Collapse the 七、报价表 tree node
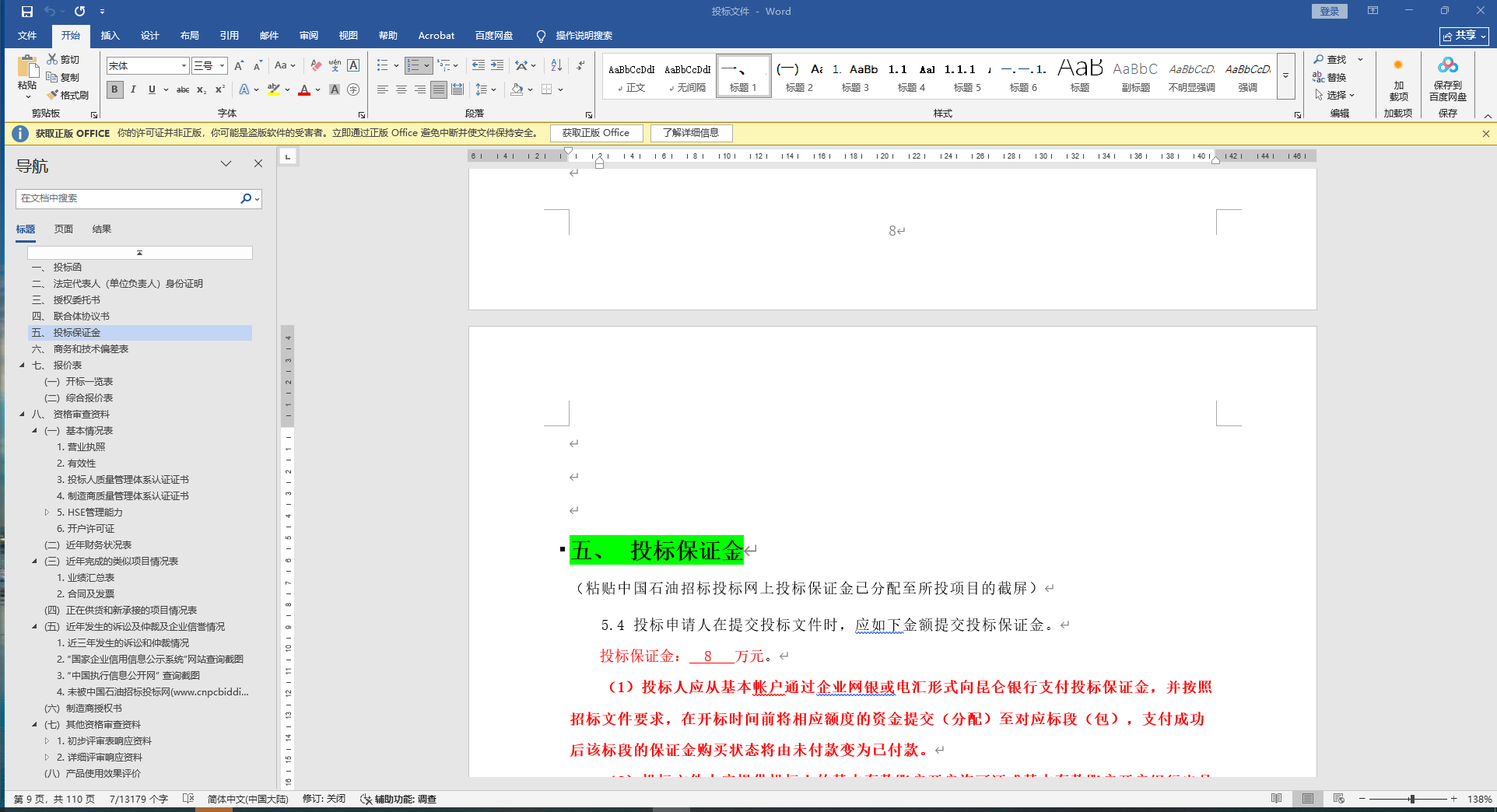 click(23, 365)
